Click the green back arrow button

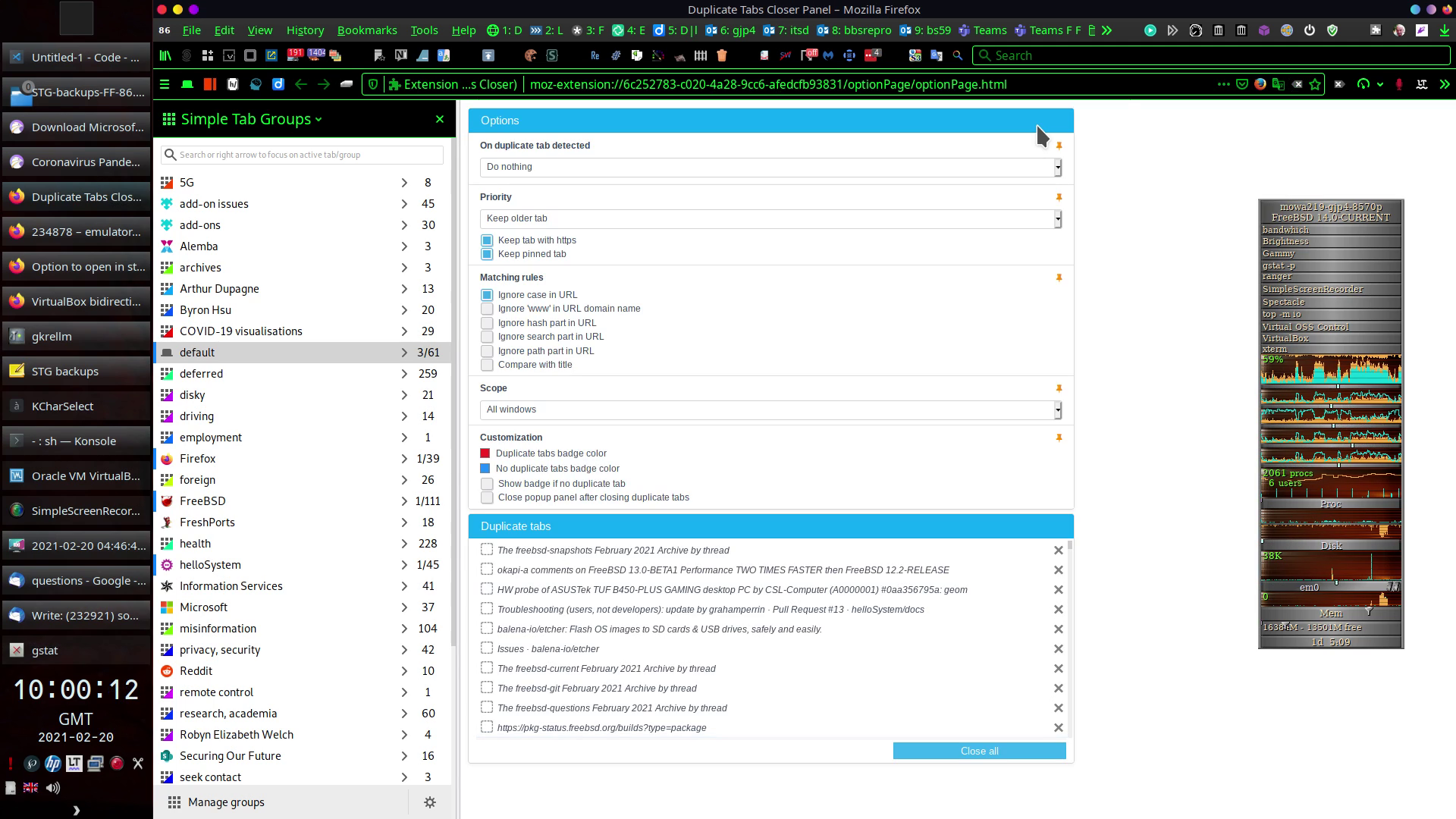pyautogui.click(x=301, y=84)
